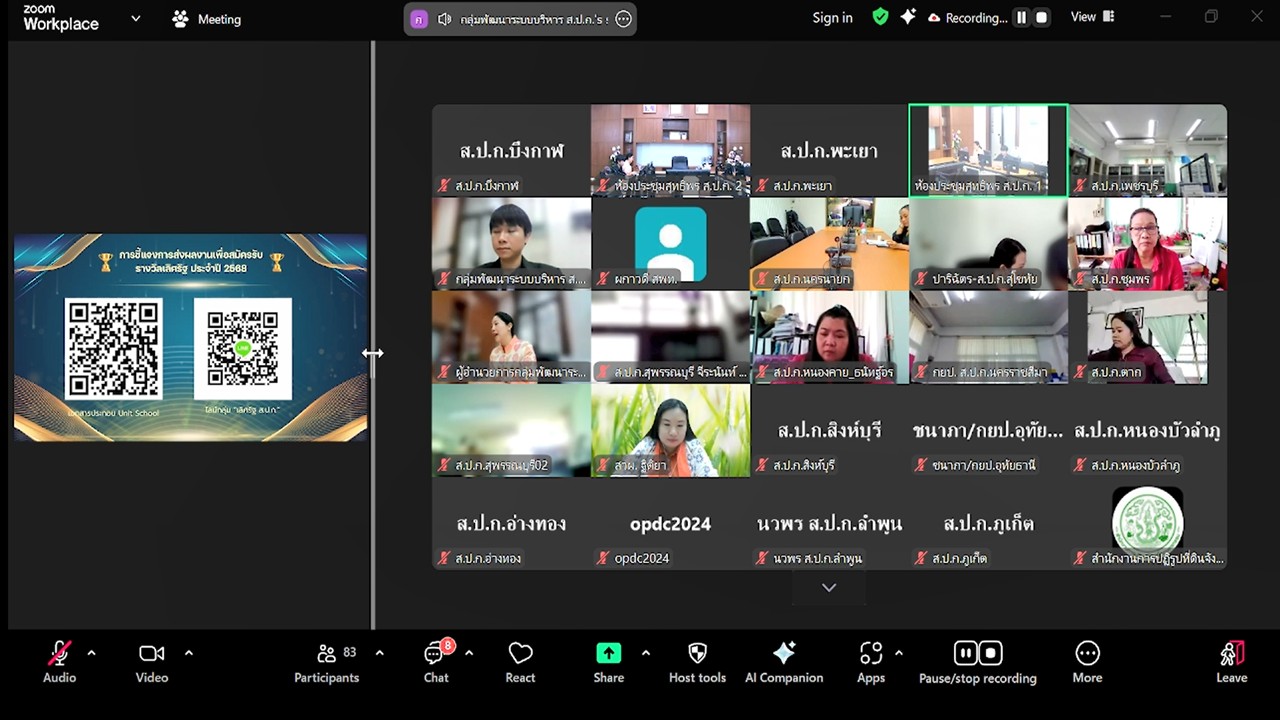Click muted mic icon on ส.ป.ก.สิงห์บุรี tile
Image resolution: width=1280 pixels, height=720 pixels.
point(763,465)
